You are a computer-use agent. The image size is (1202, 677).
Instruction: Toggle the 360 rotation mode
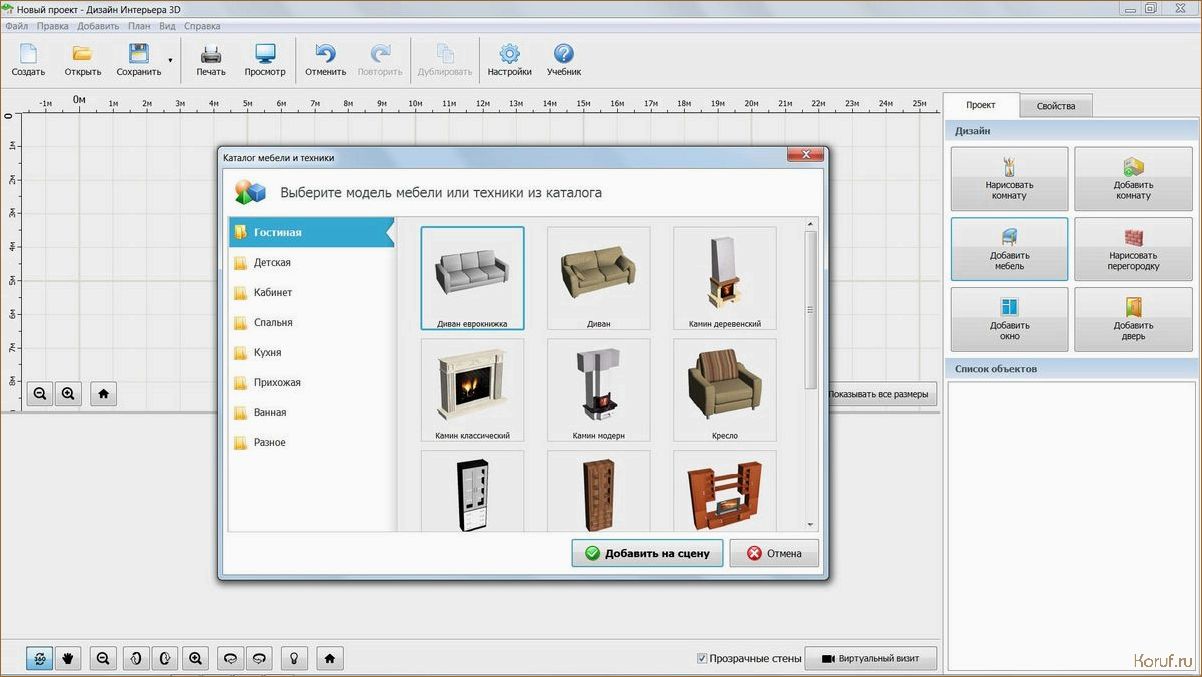pos(40,658)
